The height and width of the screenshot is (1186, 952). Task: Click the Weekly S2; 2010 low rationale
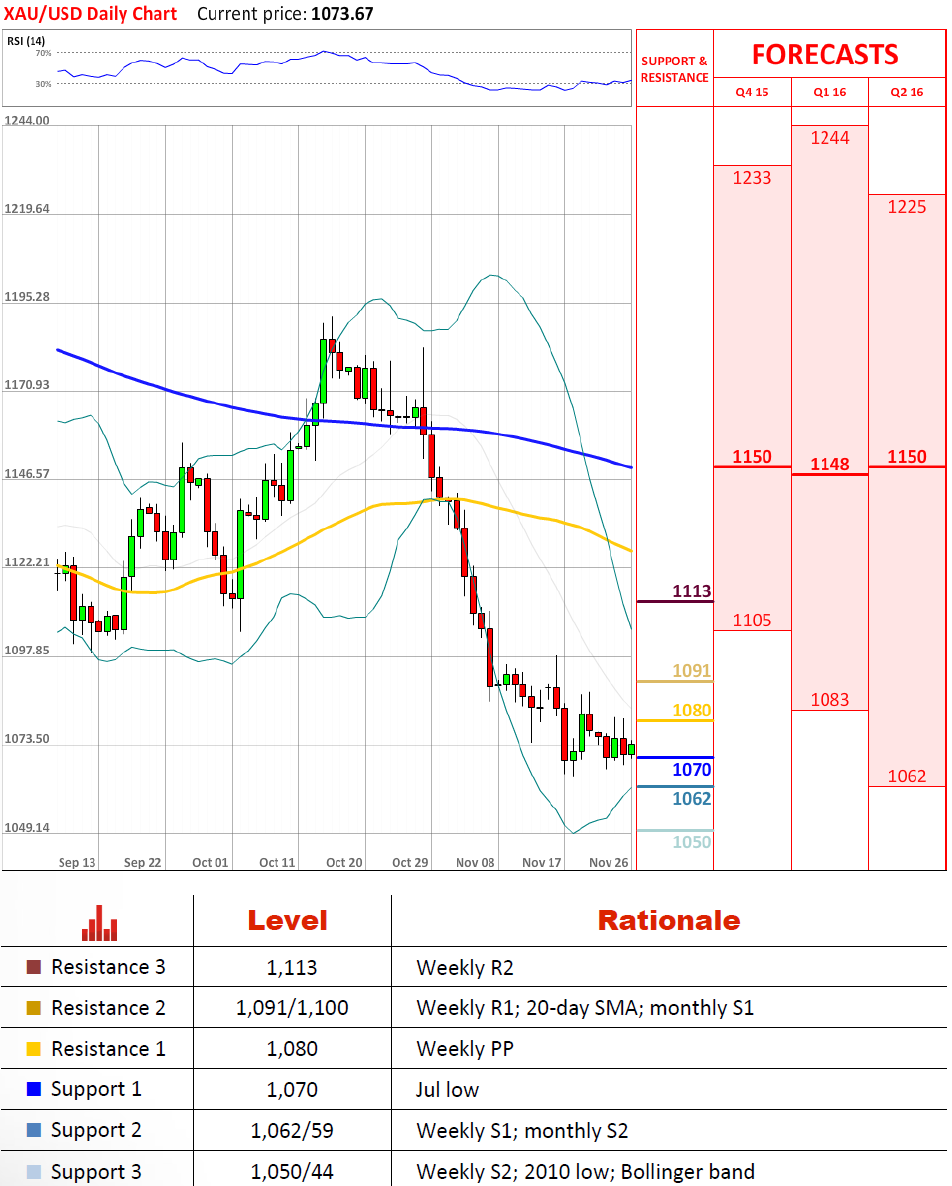[x=586, y=1171]
